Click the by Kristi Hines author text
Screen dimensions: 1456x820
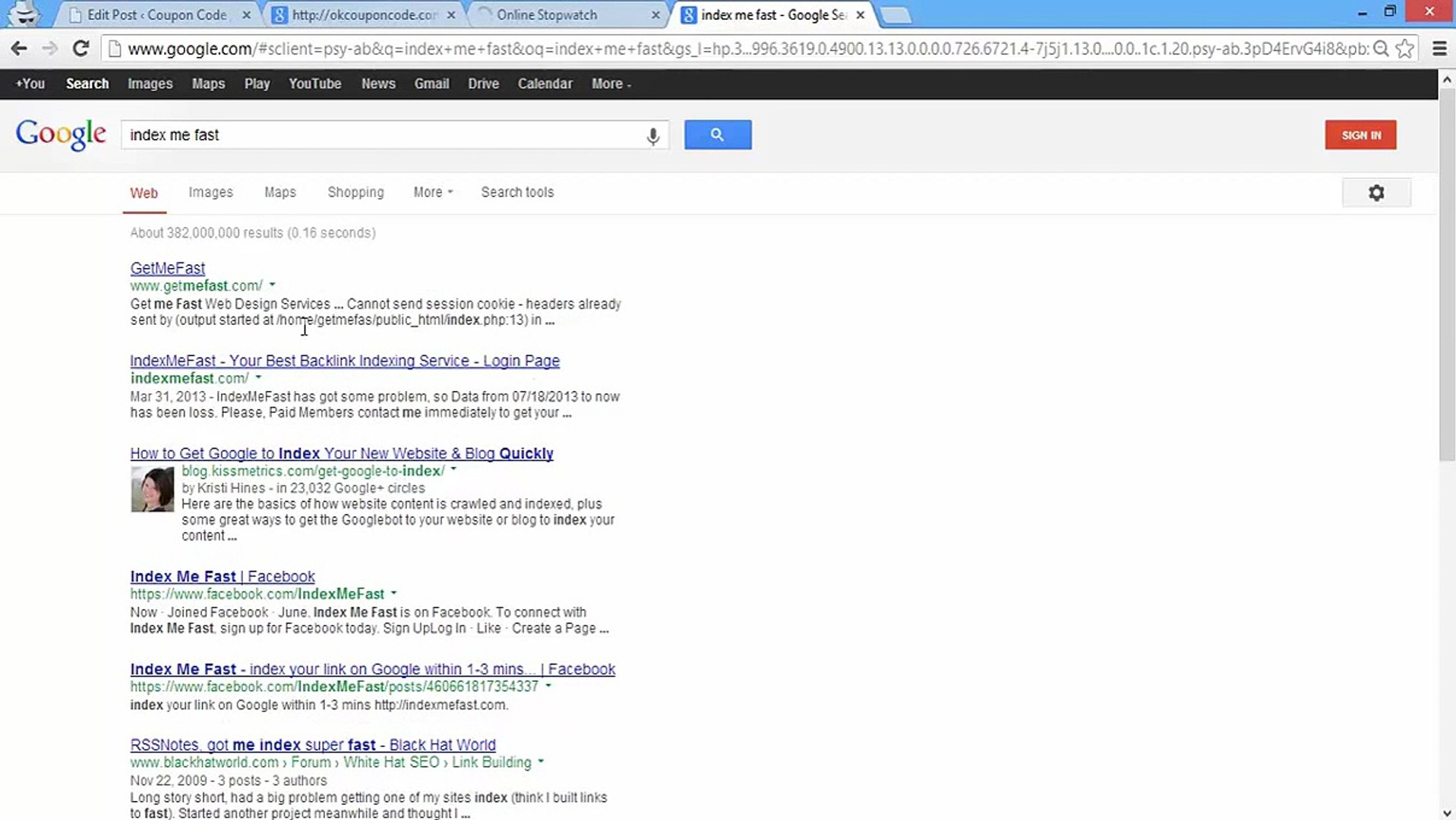[223, 488]
